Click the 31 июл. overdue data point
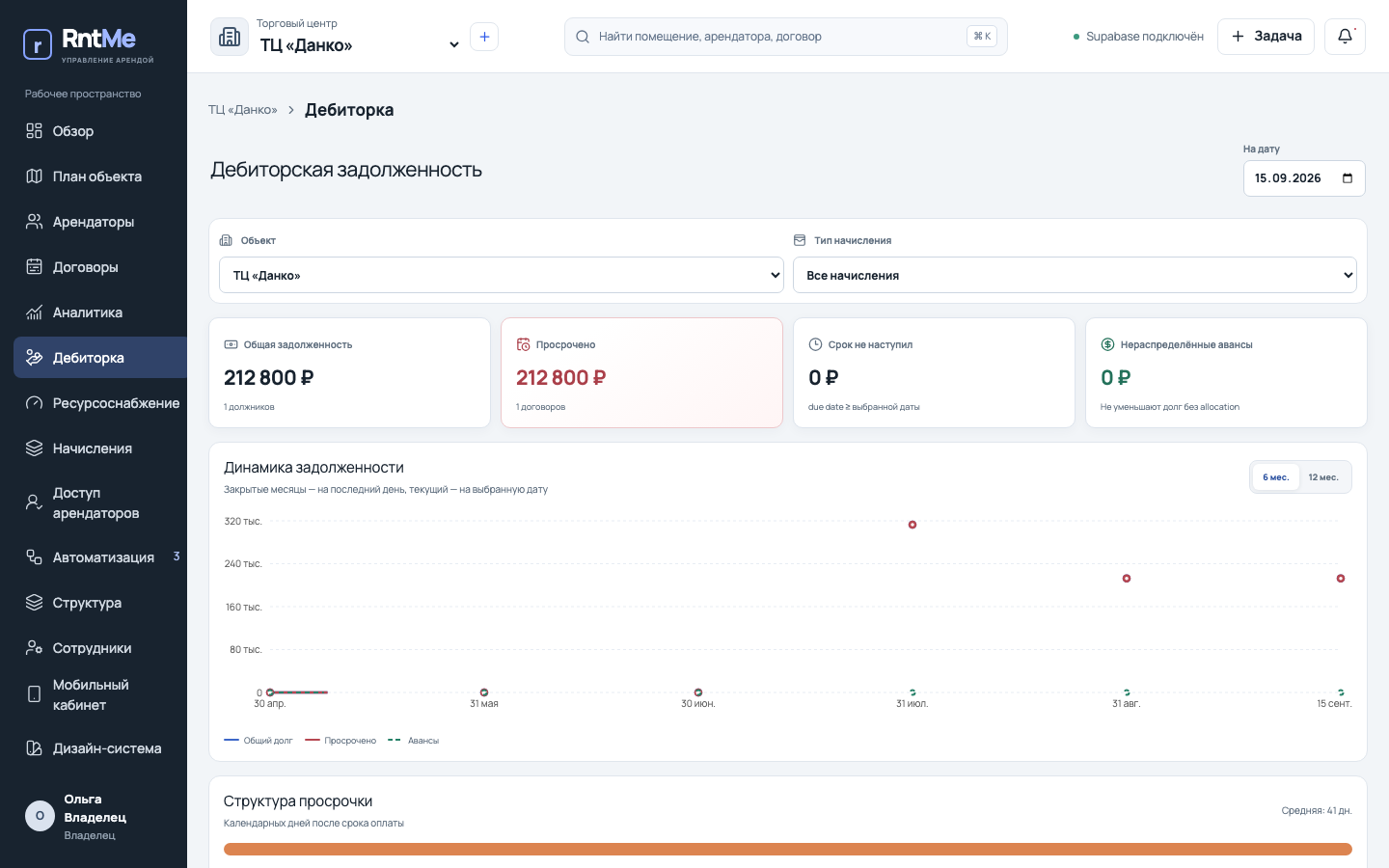The width and height of the screenshot is (1389, 868). point(912,525)
